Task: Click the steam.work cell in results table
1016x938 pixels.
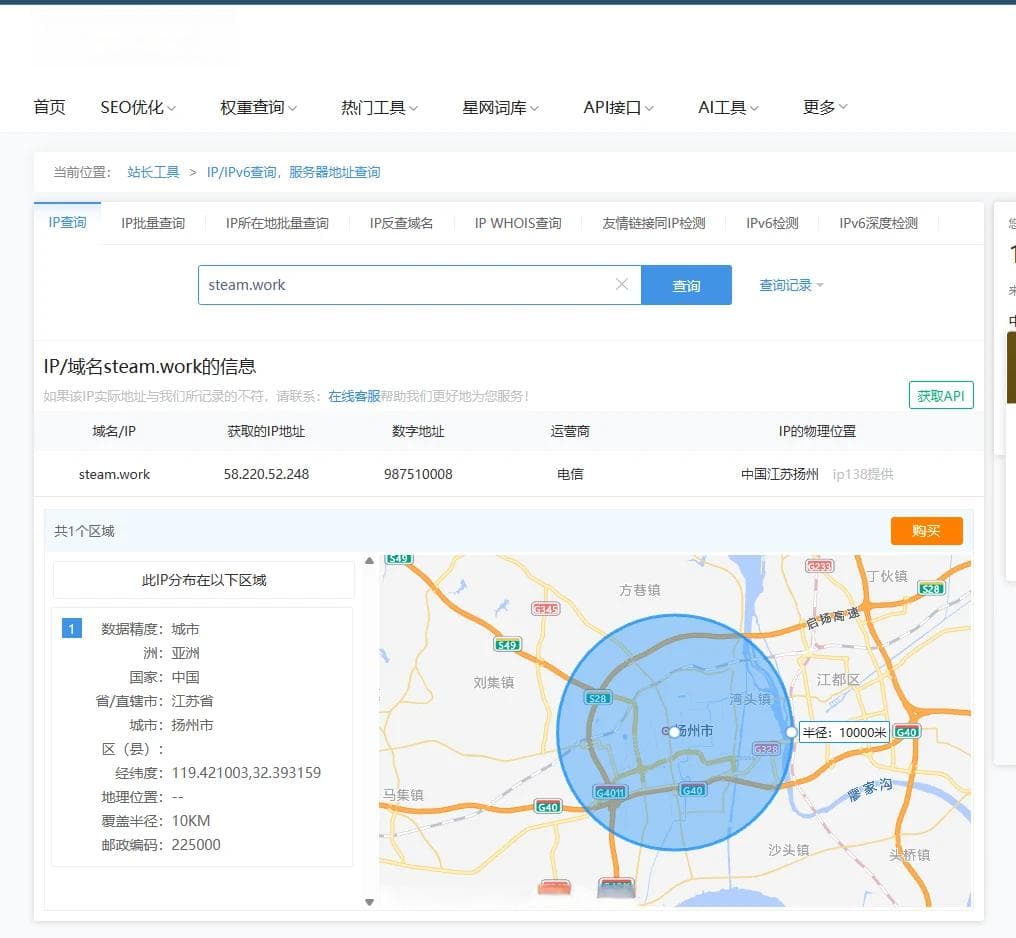Action: 114,474
